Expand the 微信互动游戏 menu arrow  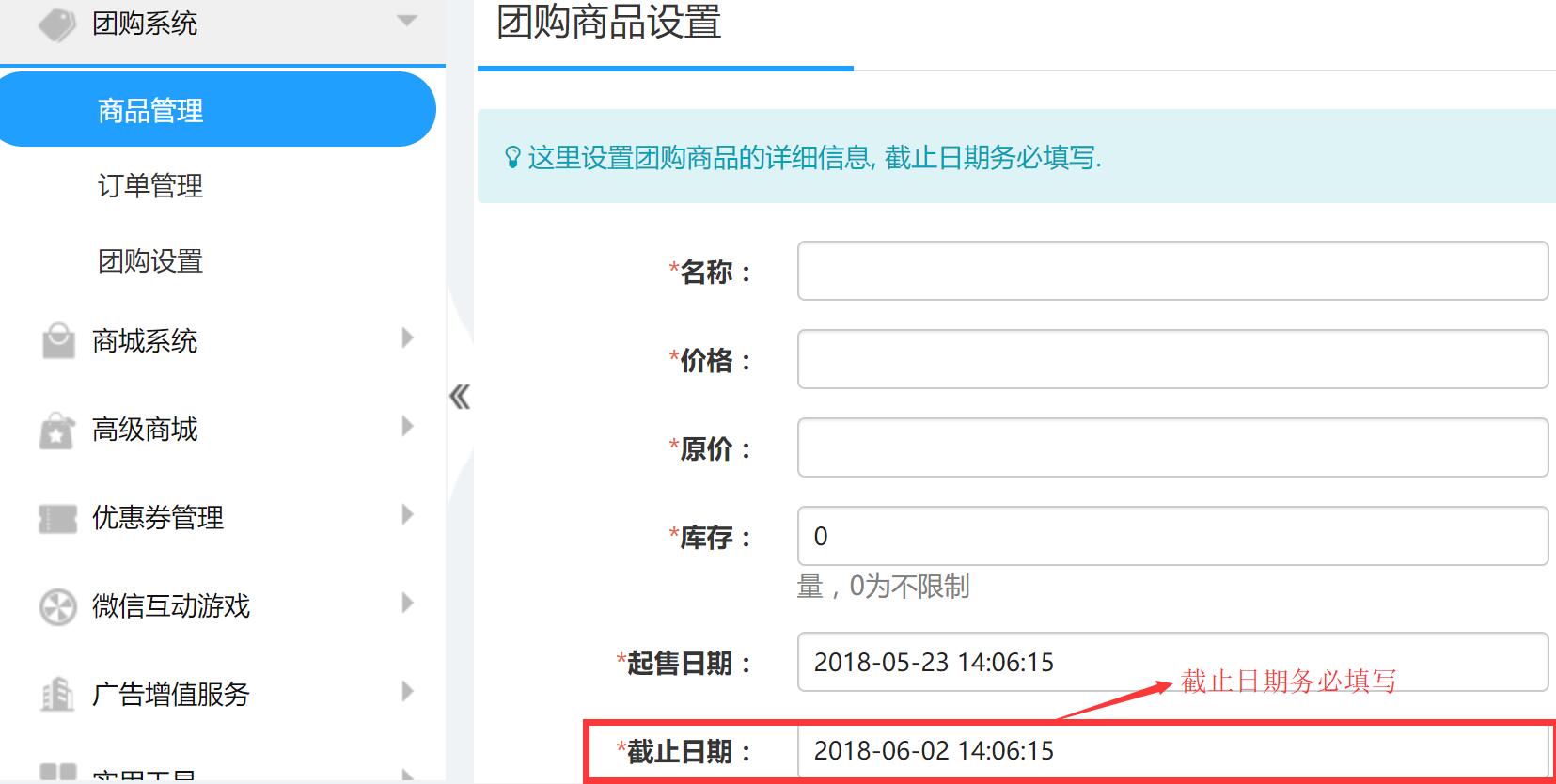407,603
